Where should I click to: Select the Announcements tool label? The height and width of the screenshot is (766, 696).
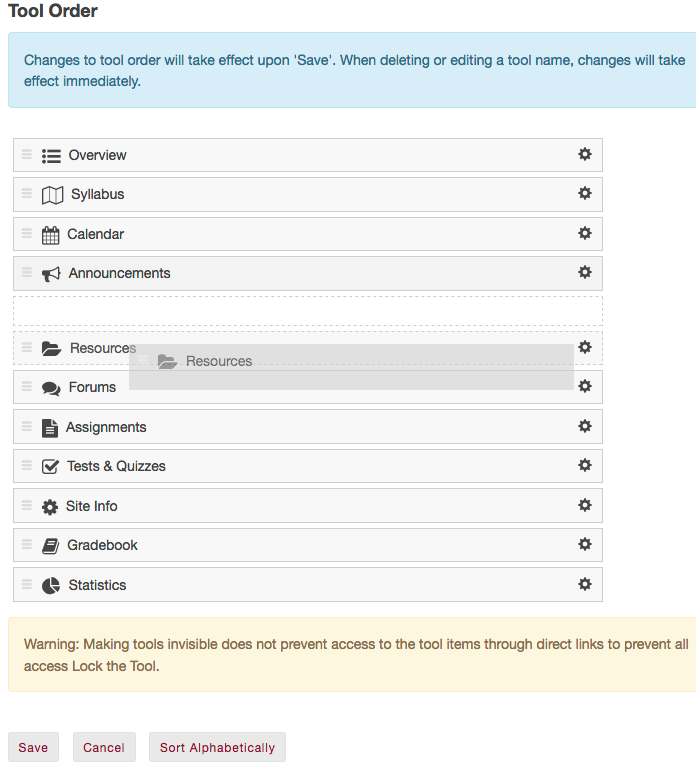point(119,273)
